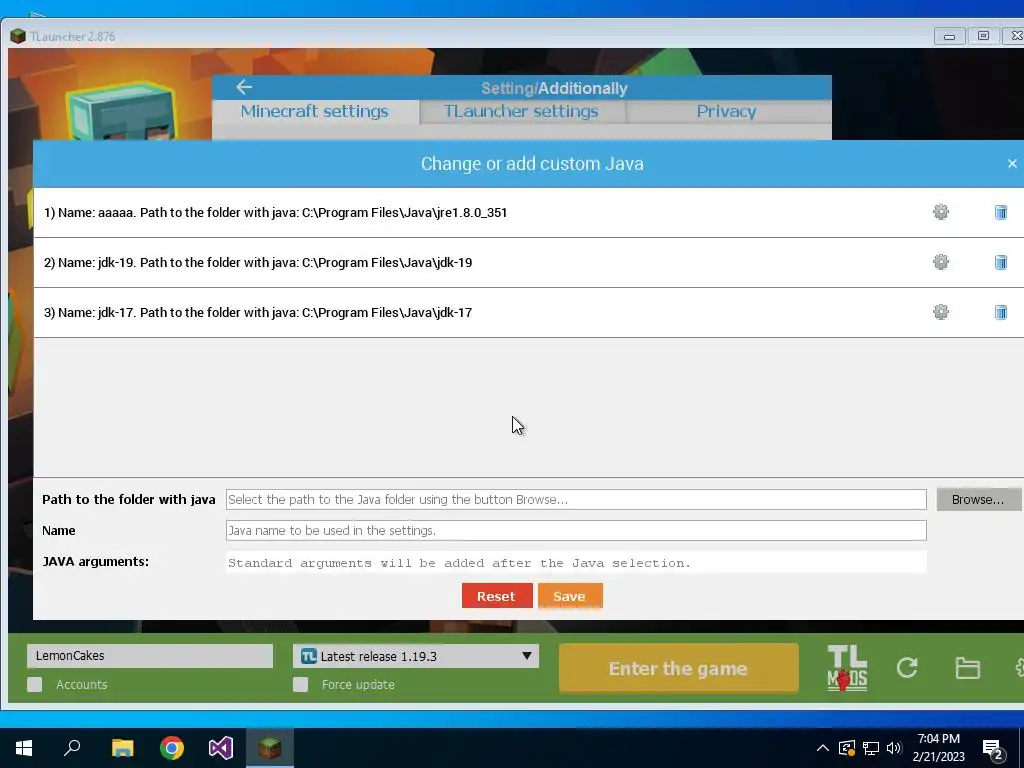The height and width of the screenshot is (768, 1024).
Task: Open Windows Start menu
Action: 24,748
